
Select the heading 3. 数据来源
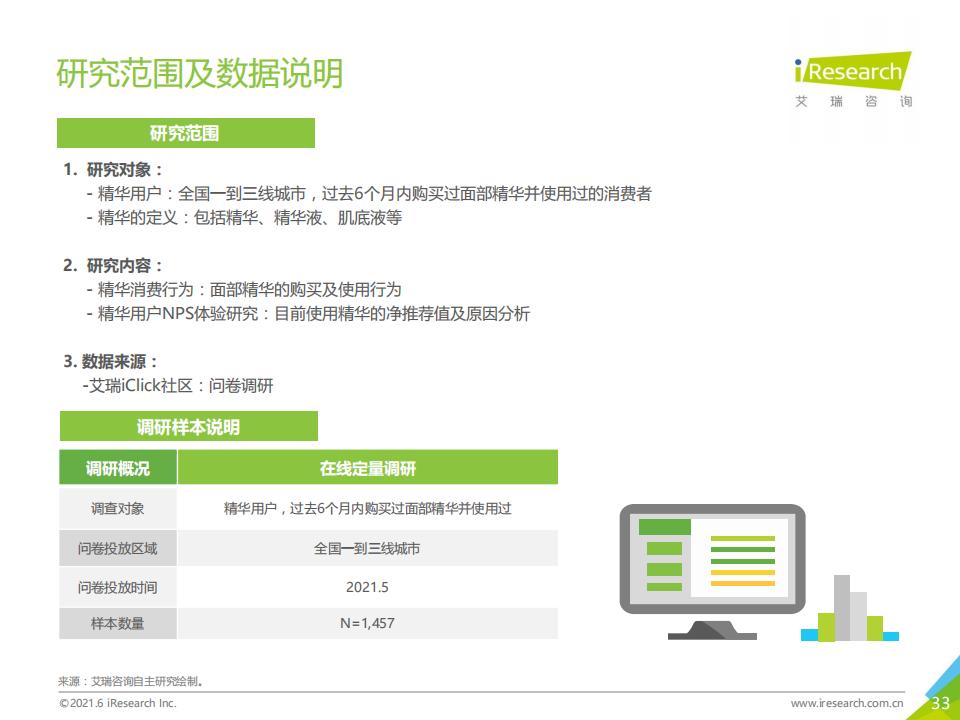click(111, 361)
